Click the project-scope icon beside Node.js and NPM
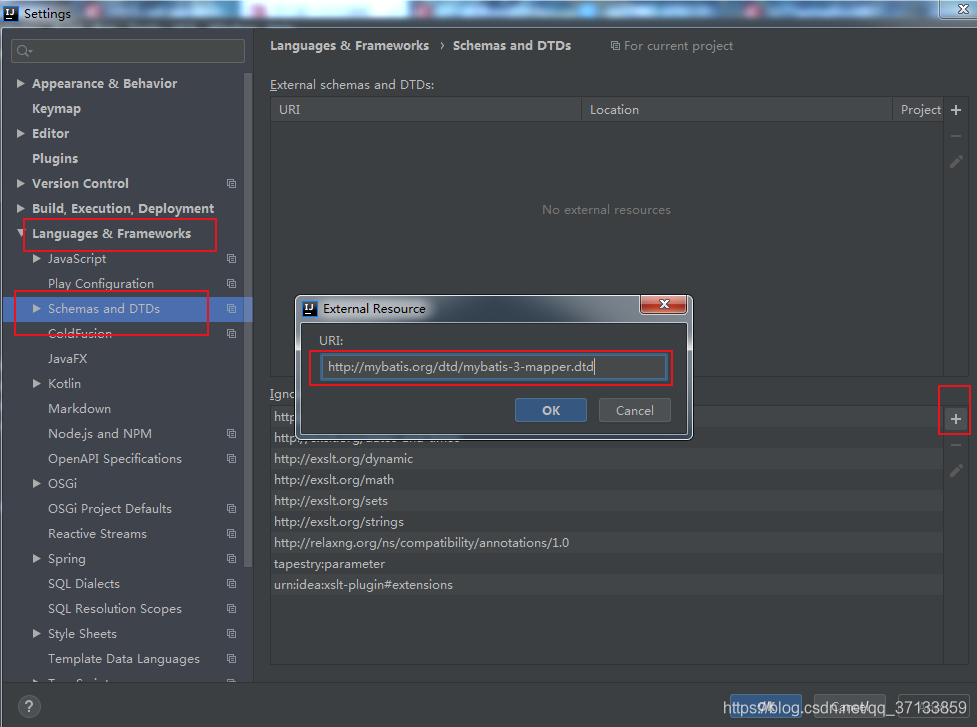The height and width of the screenshot is (727, 977). (231, 433)
